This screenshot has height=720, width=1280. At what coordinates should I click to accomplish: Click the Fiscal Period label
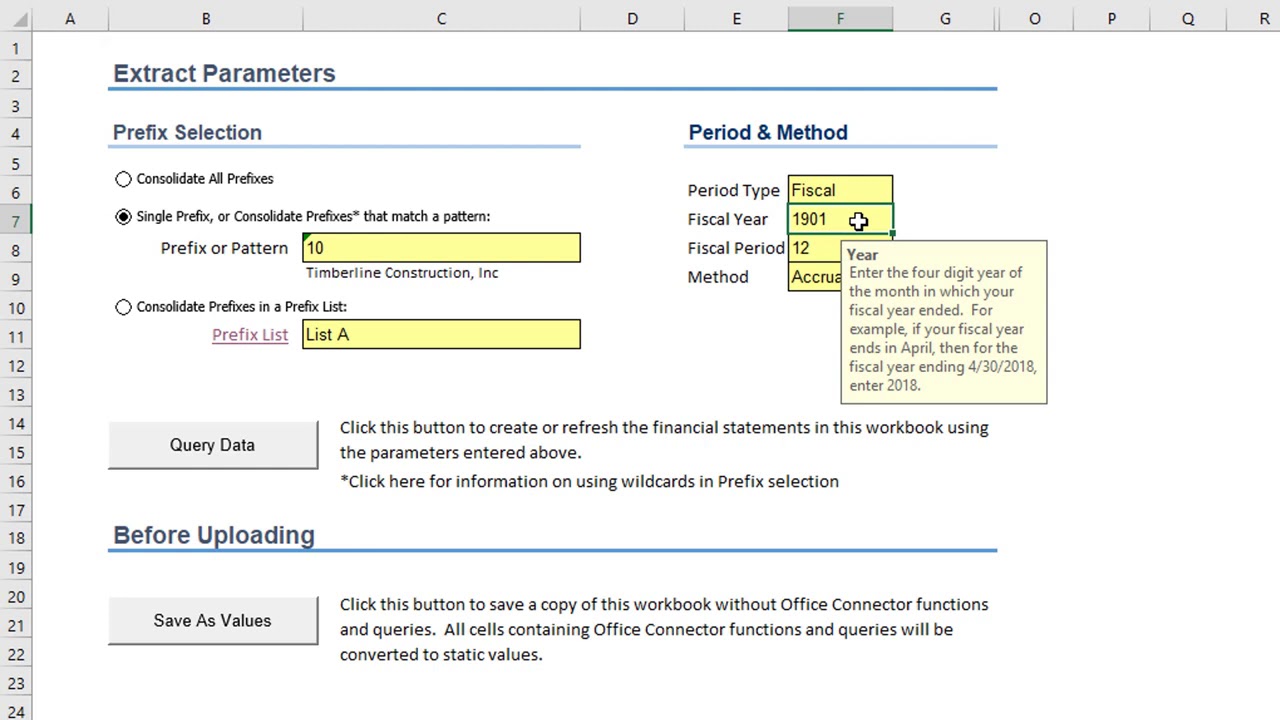(736, 248)
